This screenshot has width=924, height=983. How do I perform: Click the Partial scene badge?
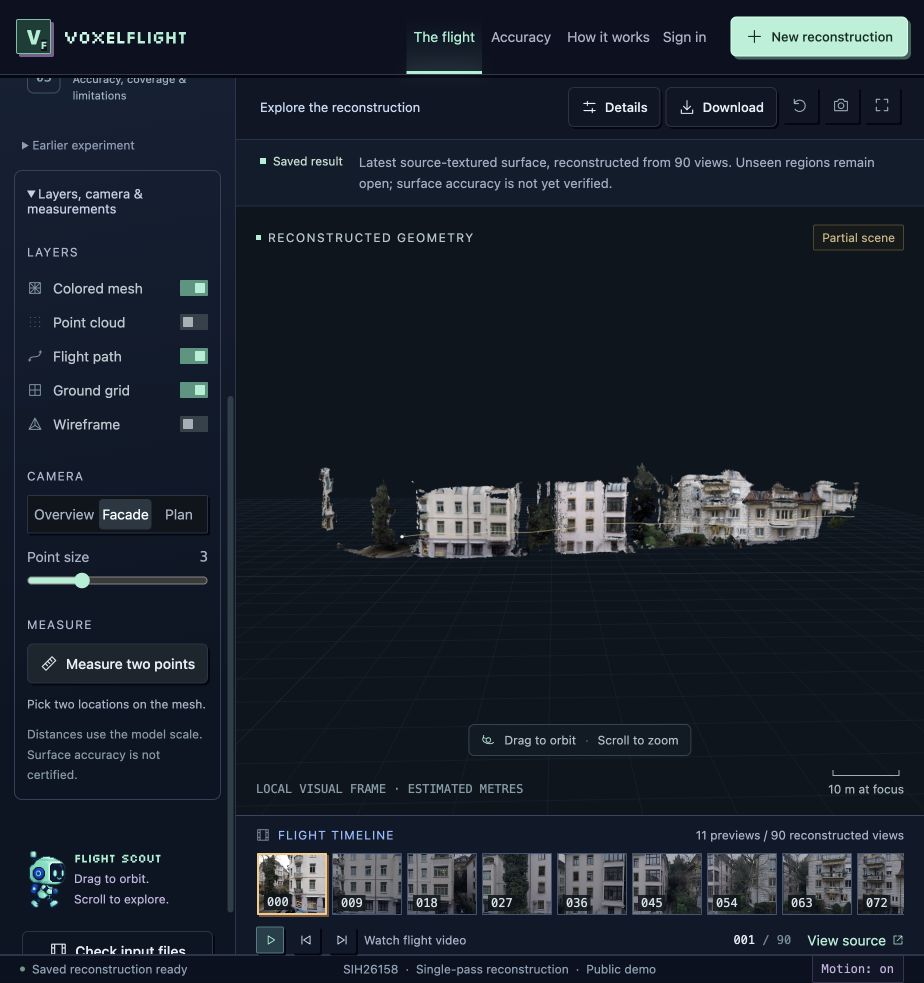[x=858, y=238]
